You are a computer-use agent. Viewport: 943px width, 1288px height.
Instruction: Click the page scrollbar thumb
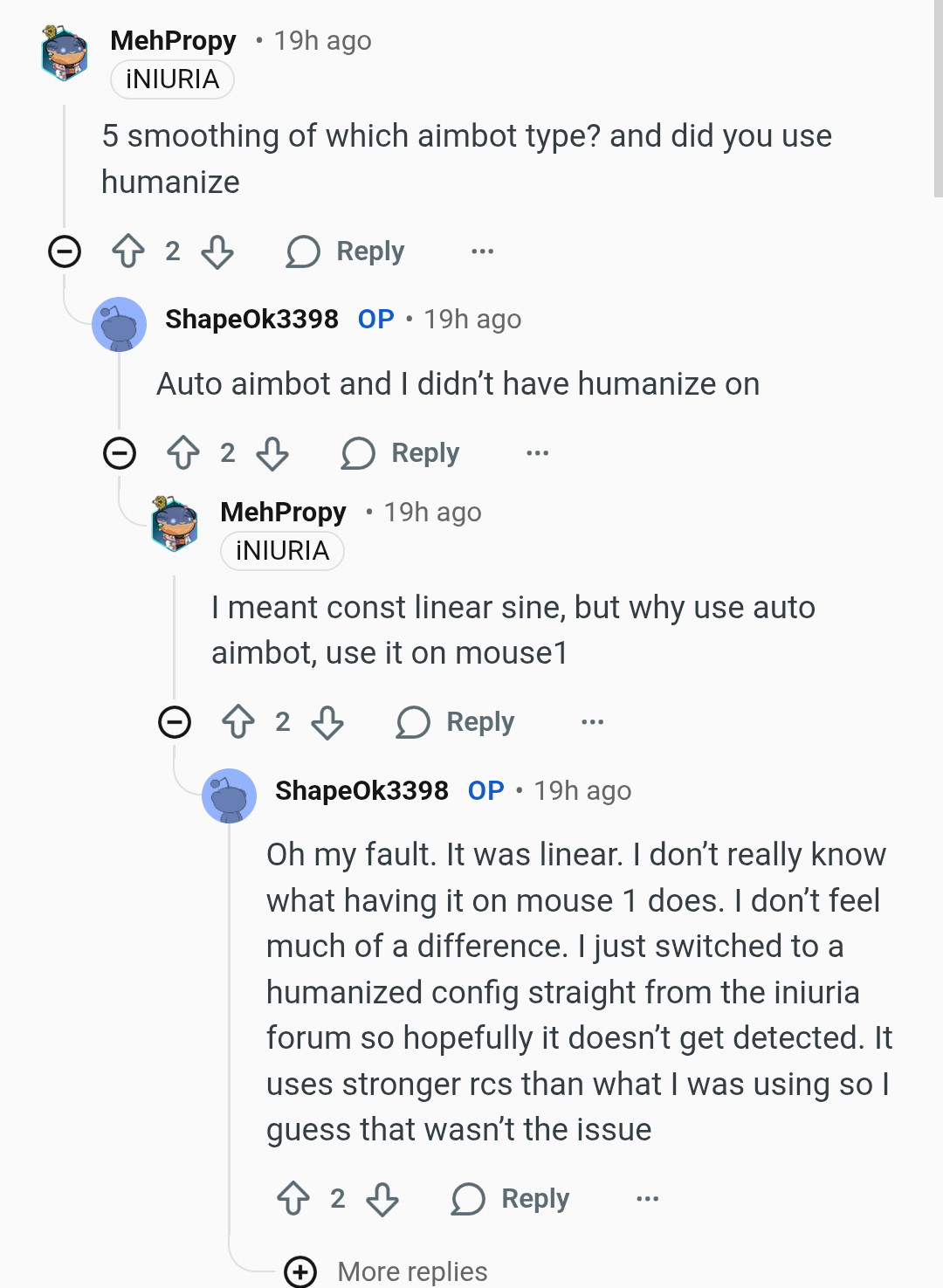coord(938,96)
